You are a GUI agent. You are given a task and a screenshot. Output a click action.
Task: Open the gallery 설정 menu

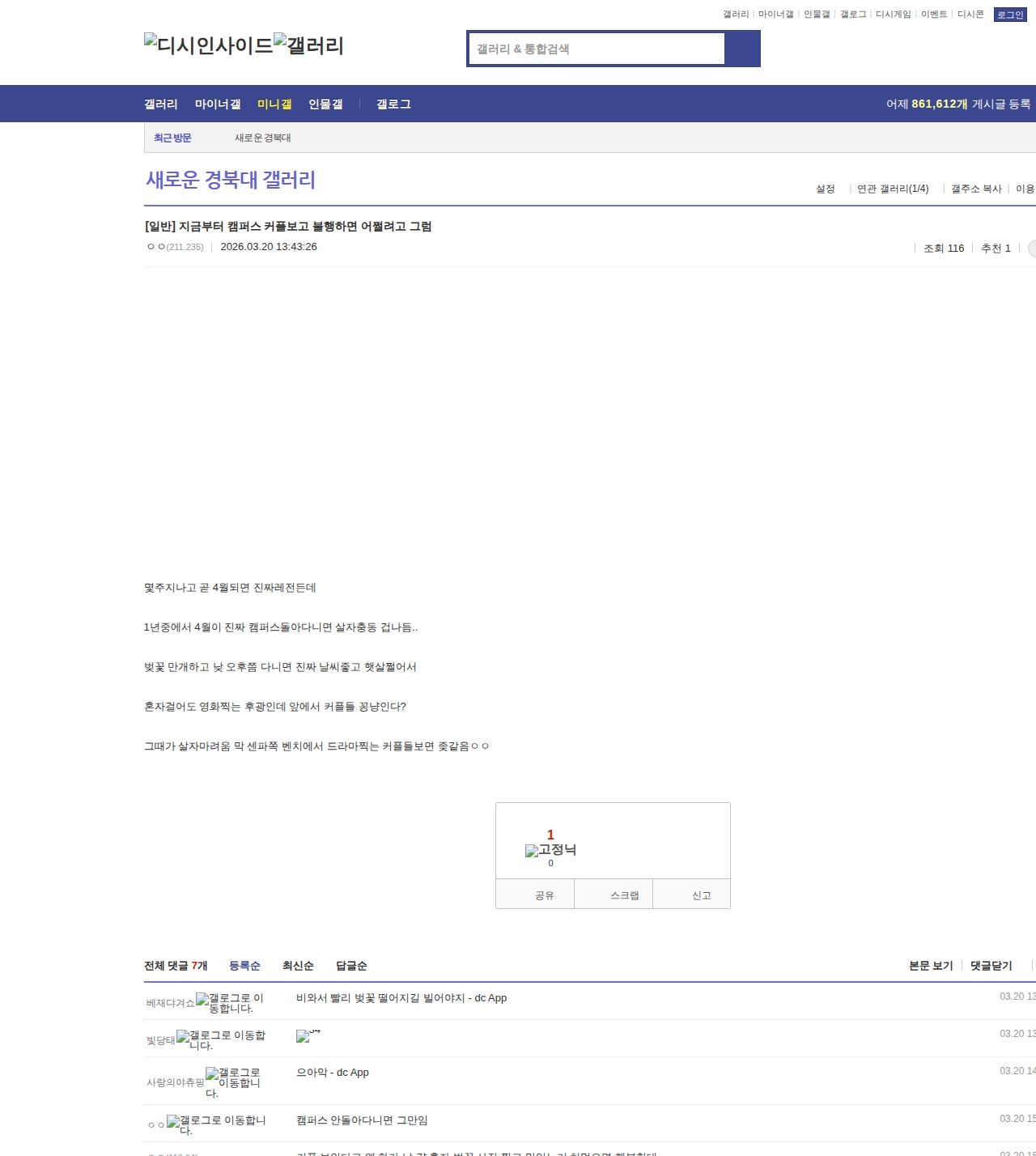click(x=826, y=189)
